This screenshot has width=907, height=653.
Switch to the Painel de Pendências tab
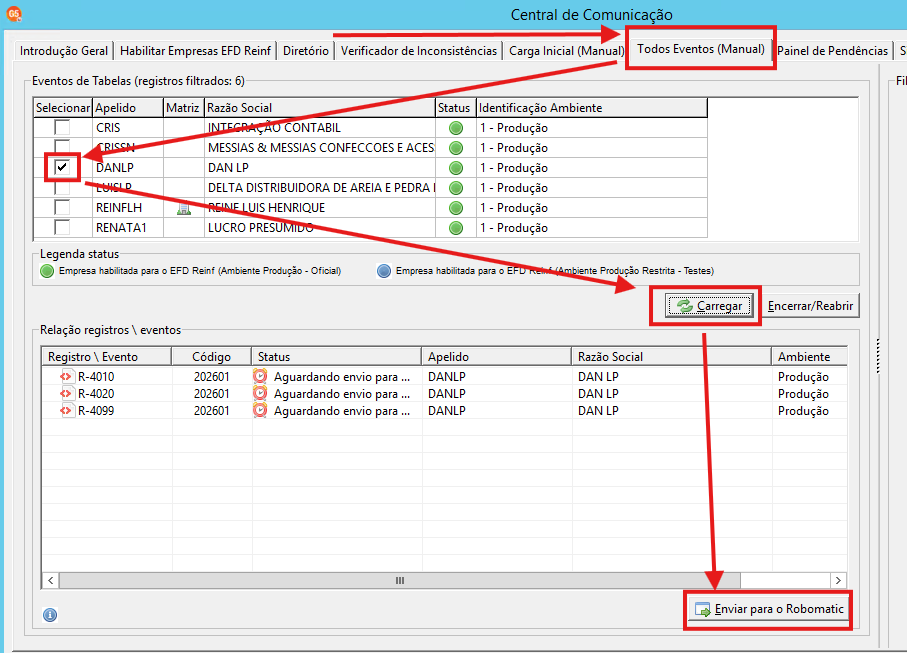(832, 51)
